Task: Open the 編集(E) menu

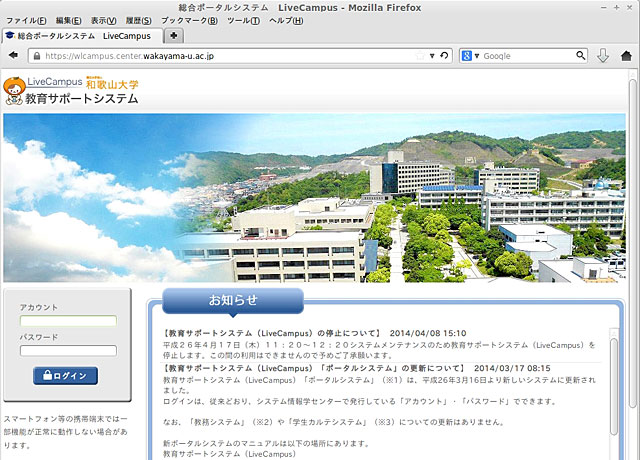Action: [69, 20]
